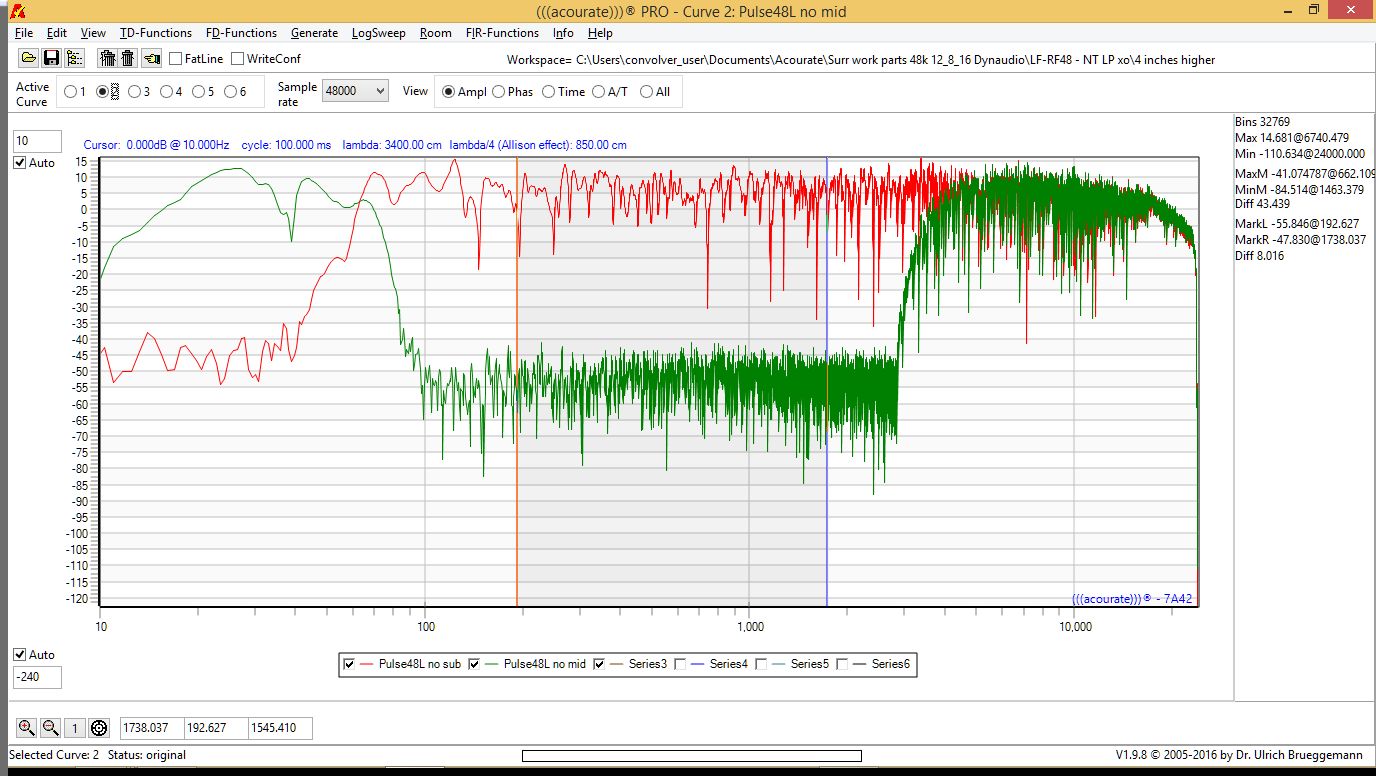This screenshot has width=1376, height=776.
Task: Switch view to Phas radio option
Action: (x=498, y=92)
